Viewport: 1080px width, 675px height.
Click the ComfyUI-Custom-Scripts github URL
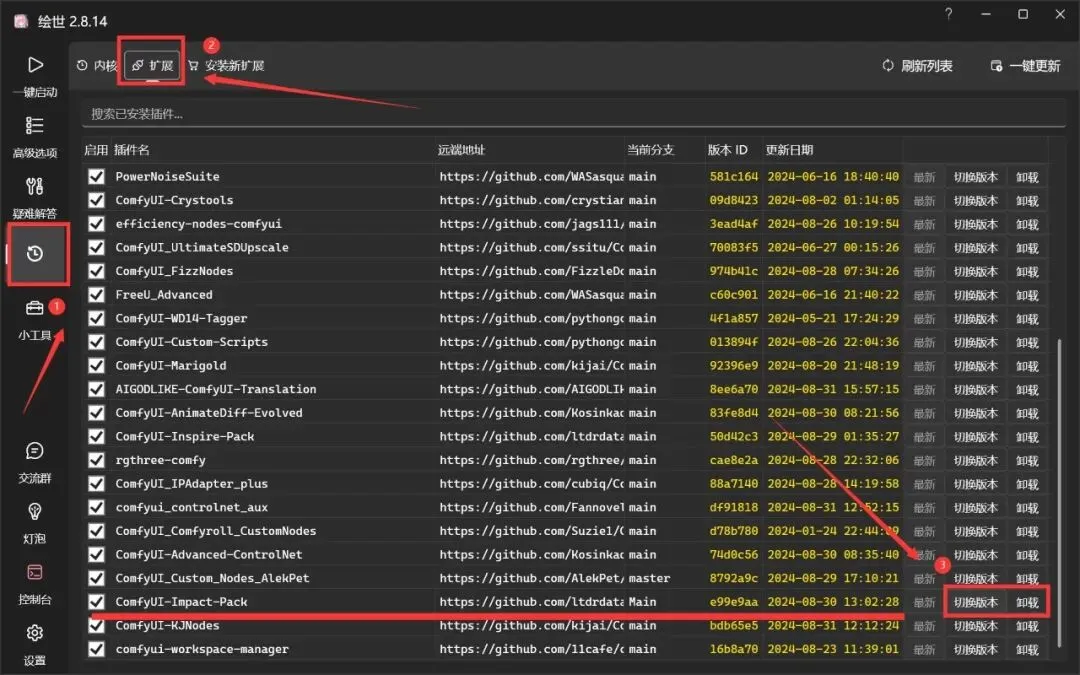pos(531,342)
